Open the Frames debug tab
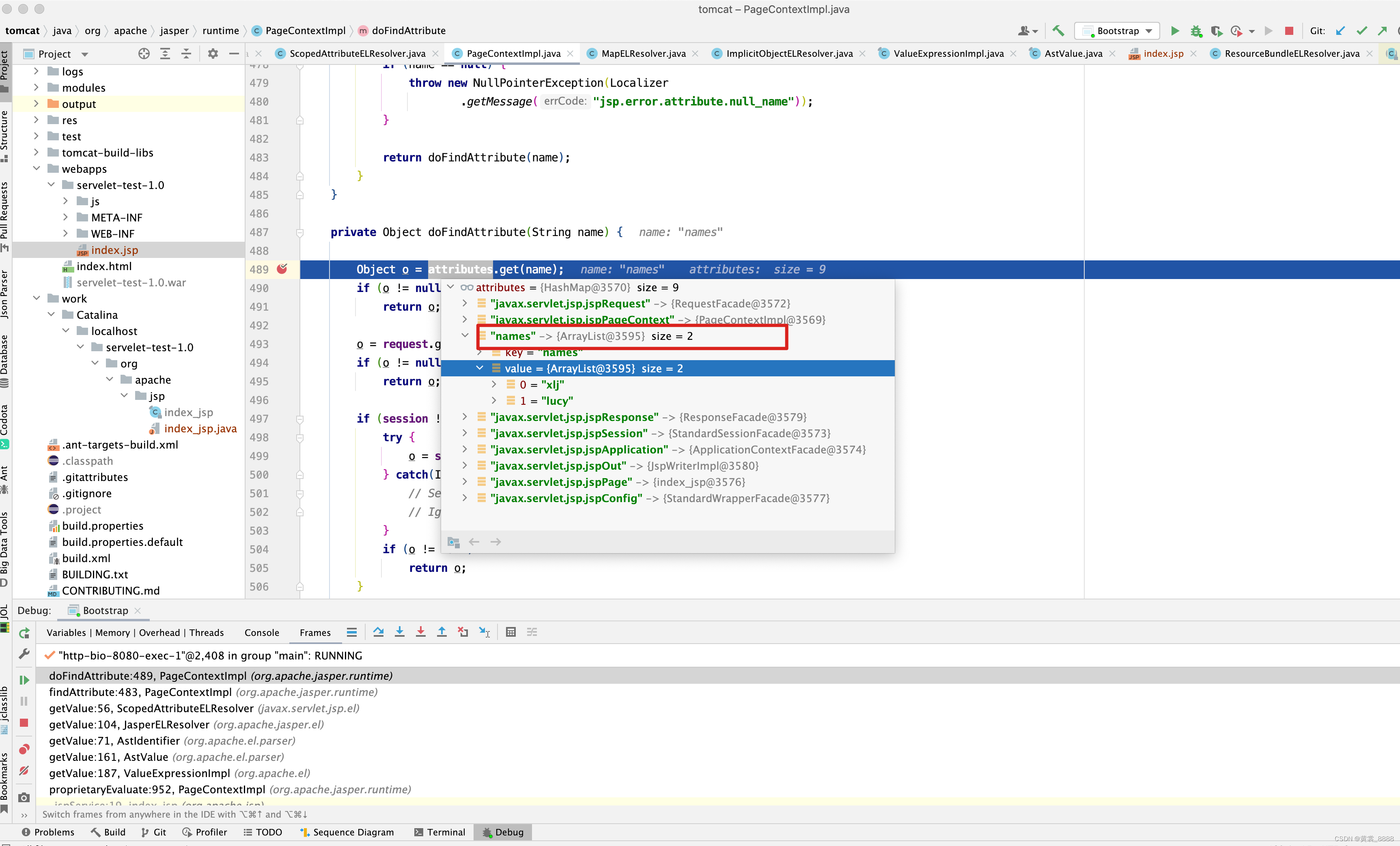Viewport: 1400px width, 846px height. 315,633
